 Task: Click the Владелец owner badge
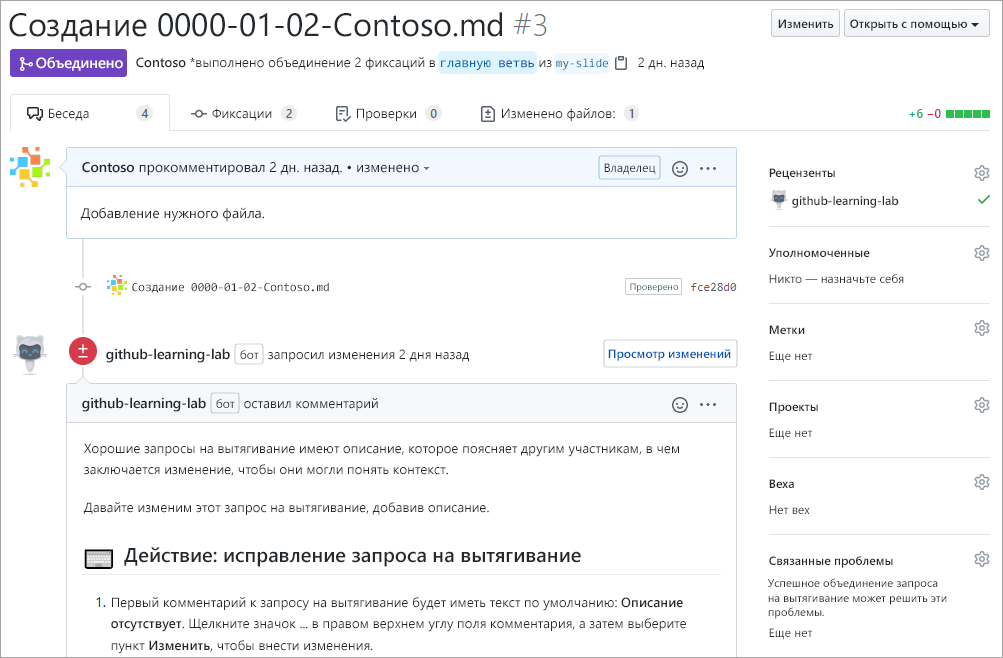(629, 168)
